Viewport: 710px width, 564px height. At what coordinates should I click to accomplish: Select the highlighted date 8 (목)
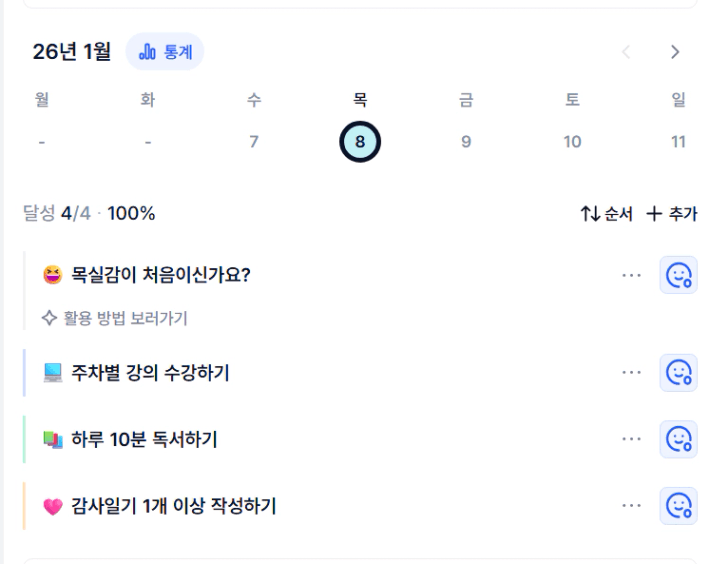360,142
